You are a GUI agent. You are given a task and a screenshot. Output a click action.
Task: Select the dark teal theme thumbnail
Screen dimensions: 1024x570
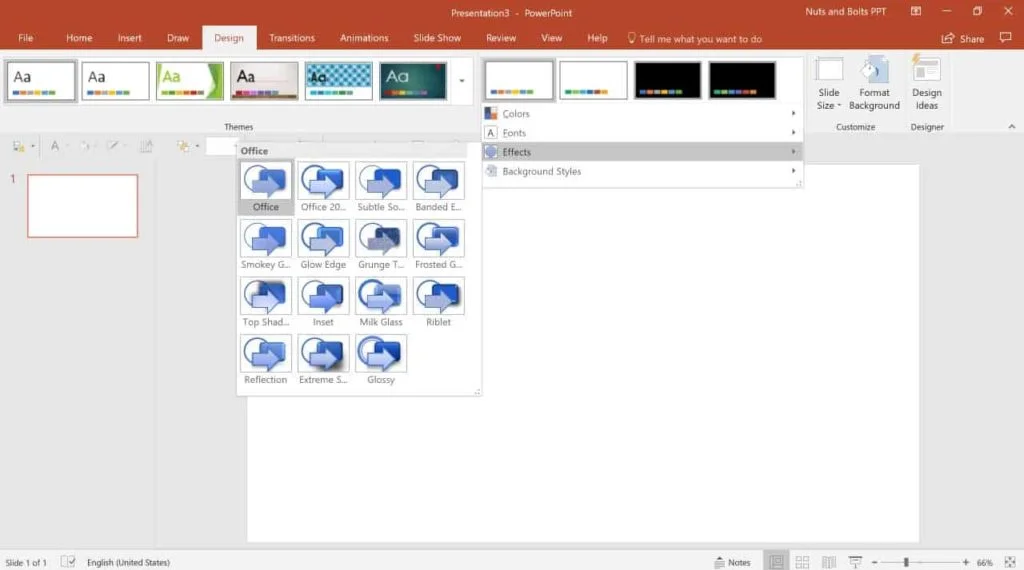click(413, 81)
